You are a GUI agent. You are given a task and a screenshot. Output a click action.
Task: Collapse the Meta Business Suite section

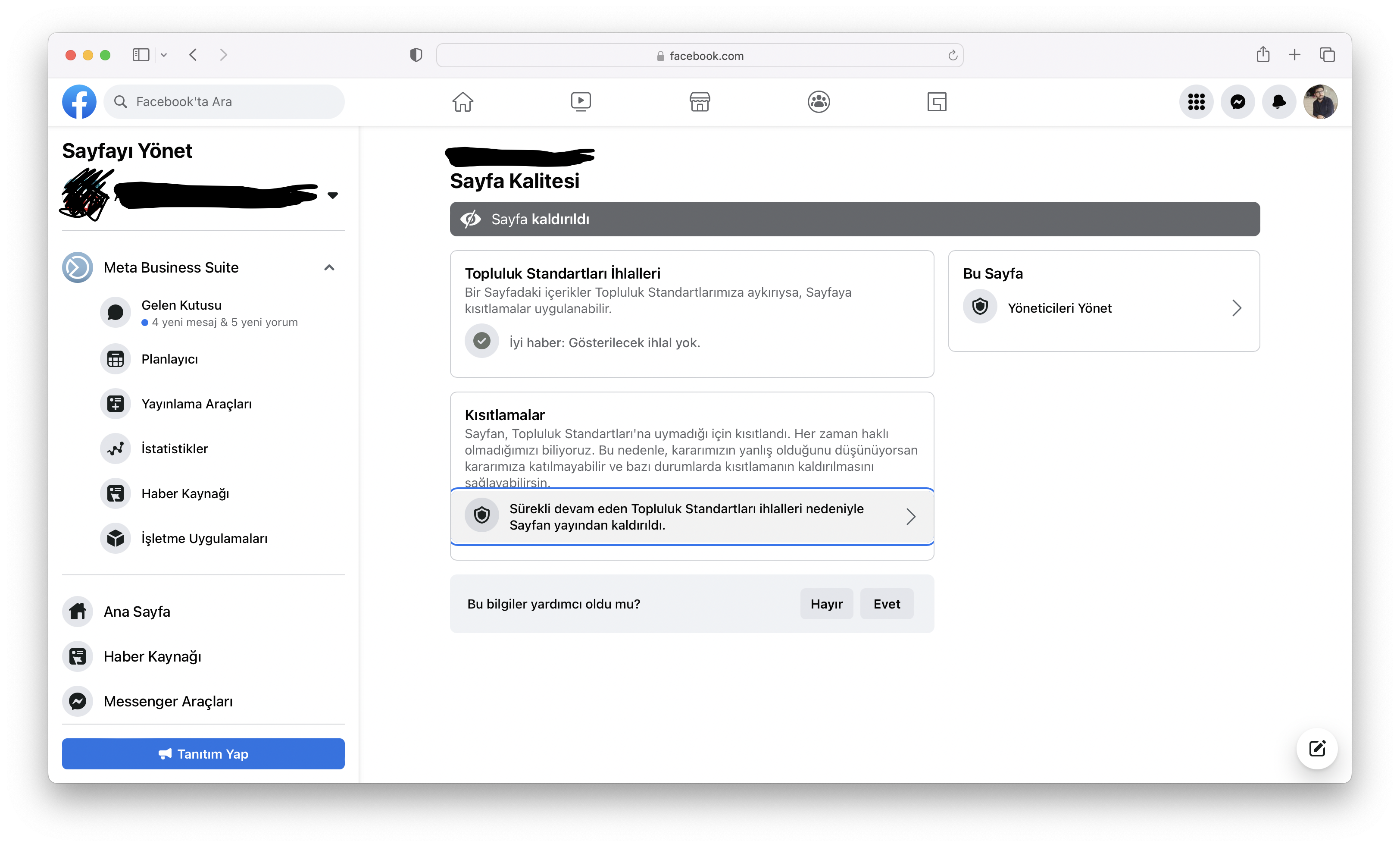[x=329, y=268]
